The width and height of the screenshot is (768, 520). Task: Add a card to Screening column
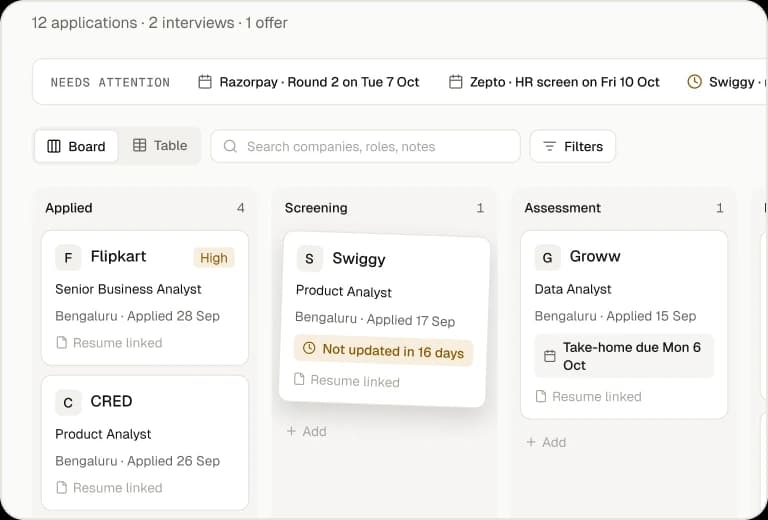point(307,431)
